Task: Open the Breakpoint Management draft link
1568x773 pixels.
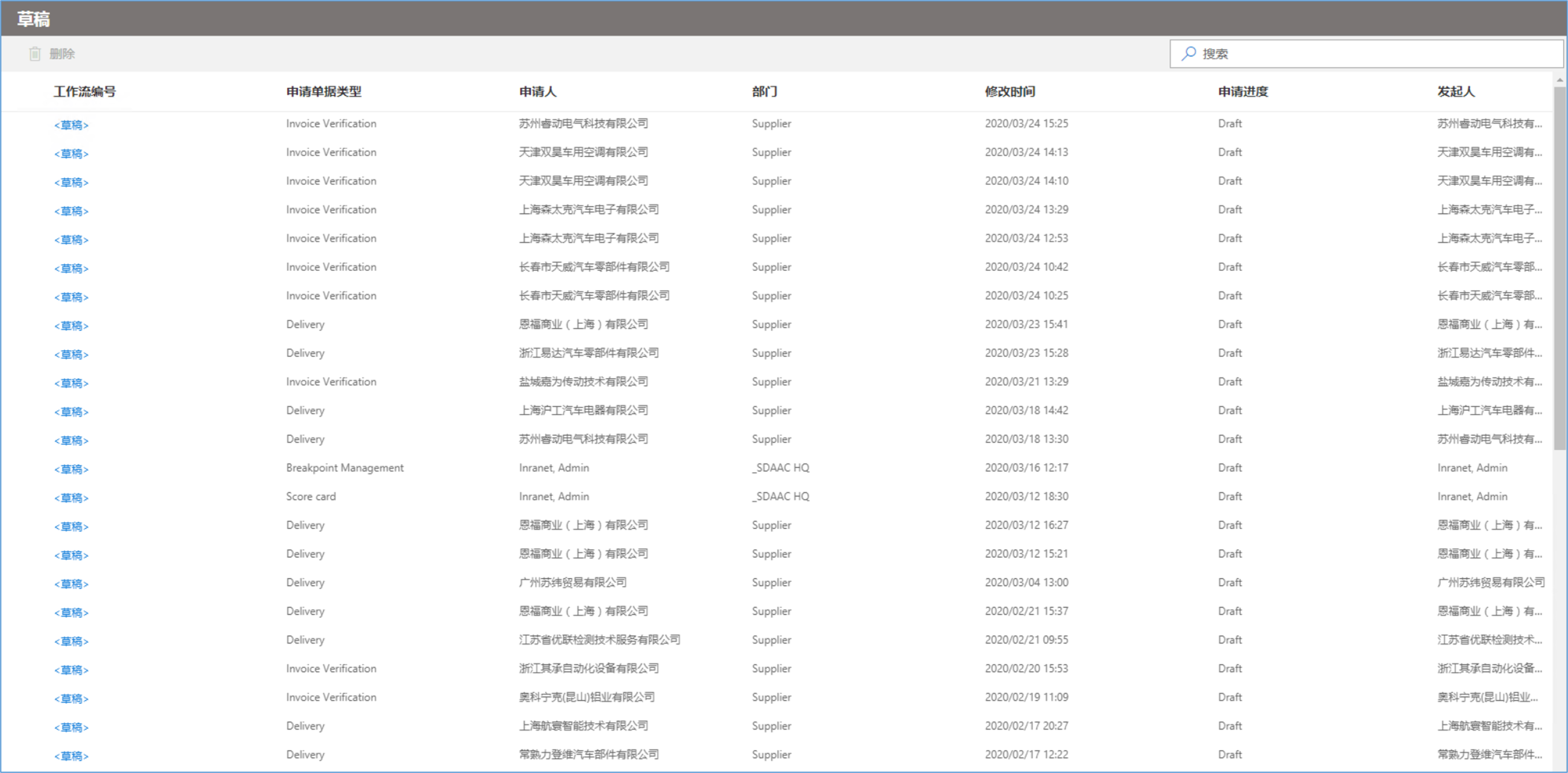Action: (71, 469)
